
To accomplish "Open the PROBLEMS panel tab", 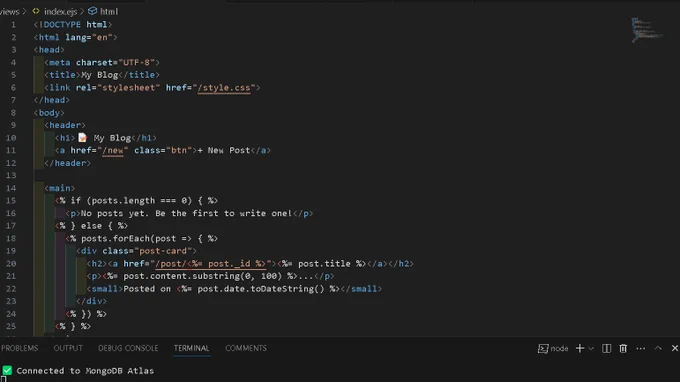I will coord(20,348).
